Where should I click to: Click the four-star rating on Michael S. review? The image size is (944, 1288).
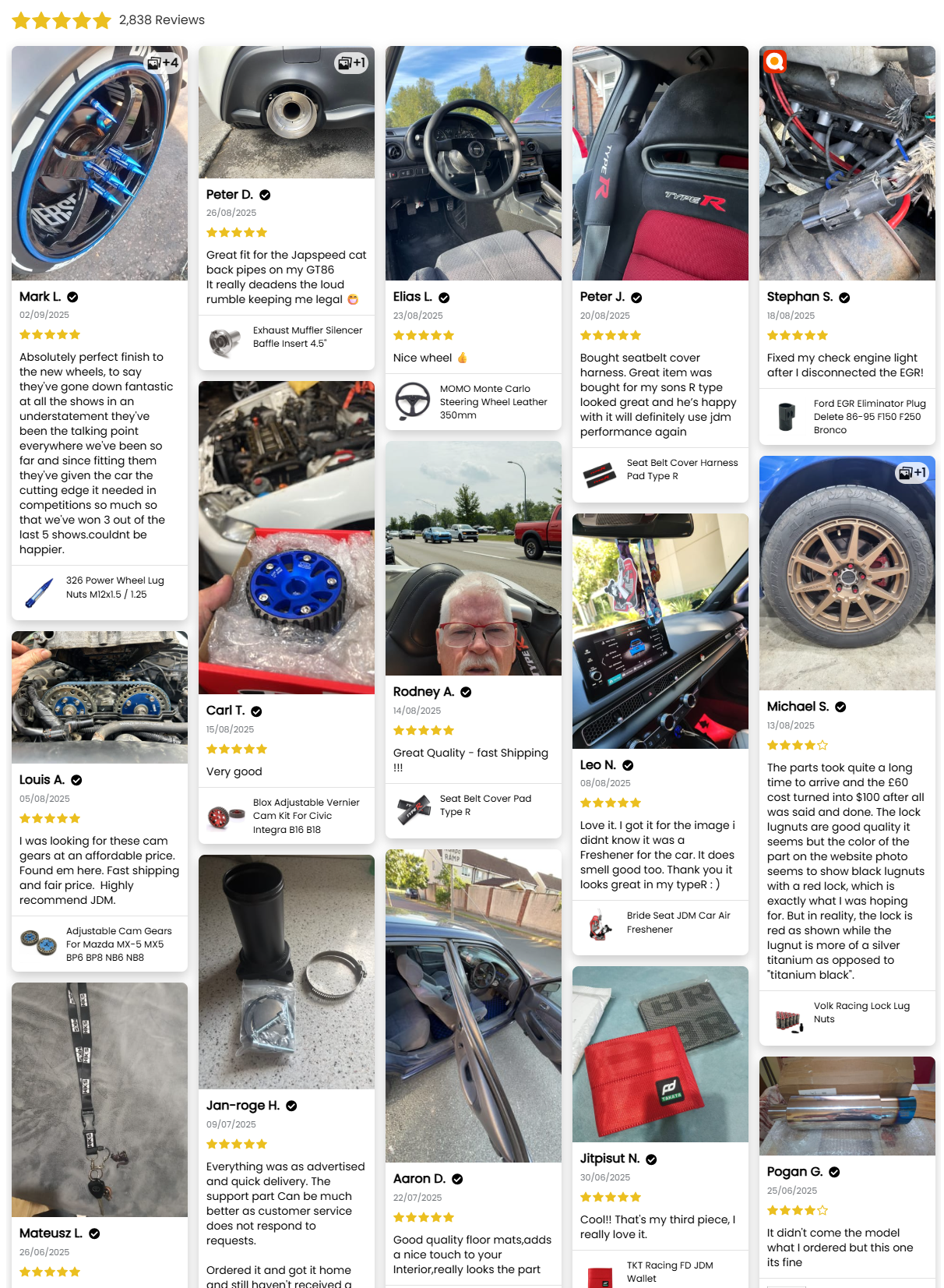point(798,746)
